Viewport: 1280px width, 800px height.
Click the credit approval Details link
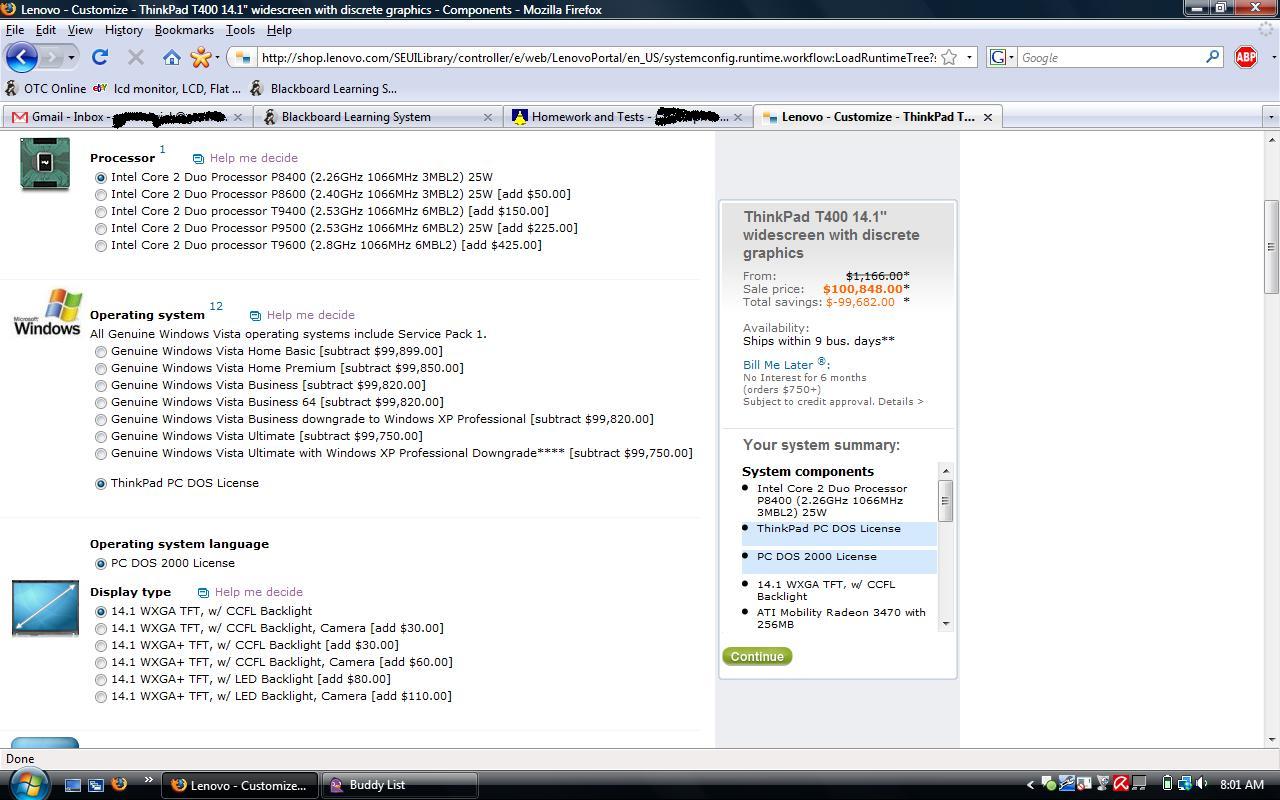900,402
